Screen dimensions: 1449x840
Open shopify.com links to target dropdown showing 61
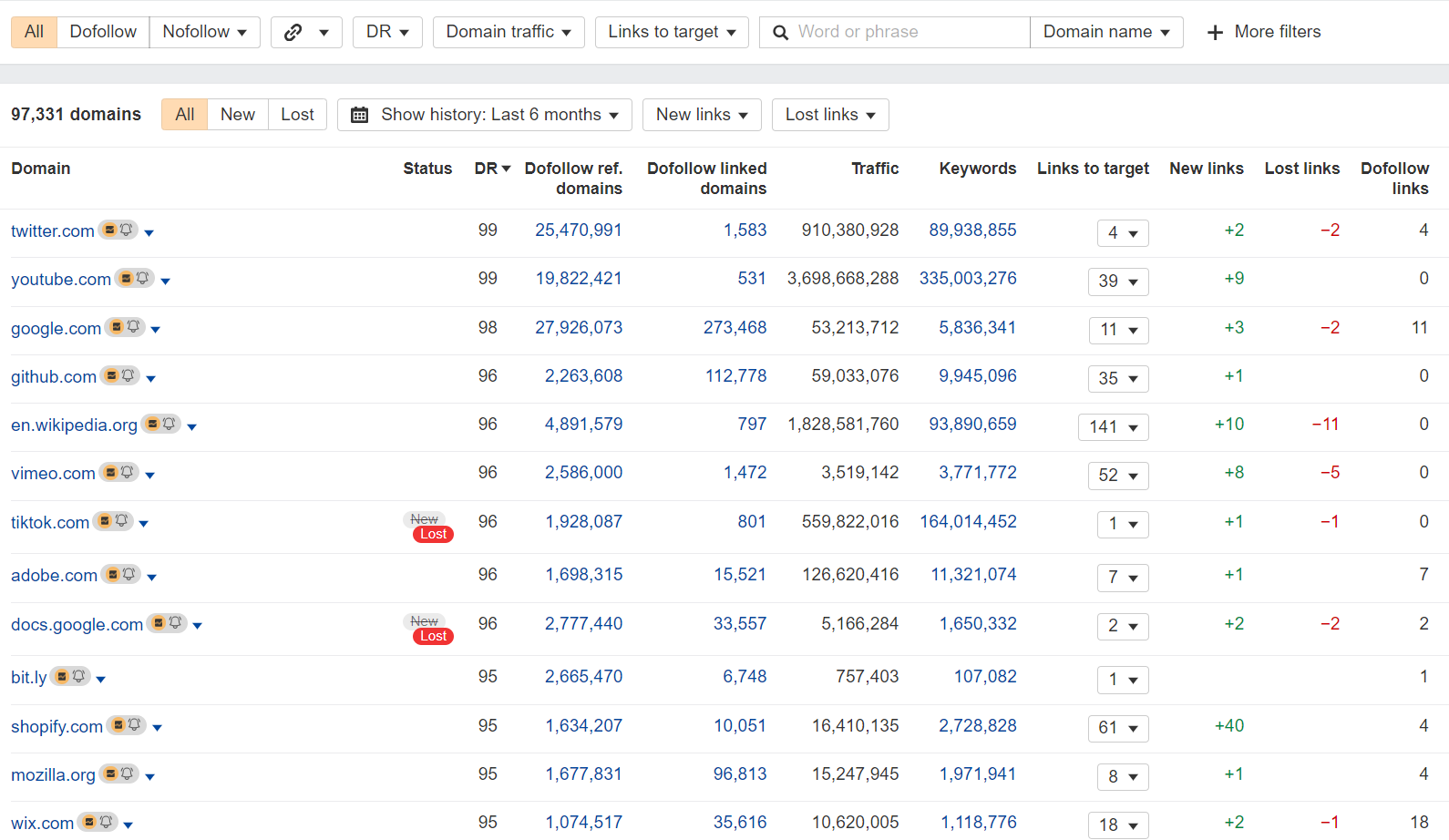point(1118,728)
